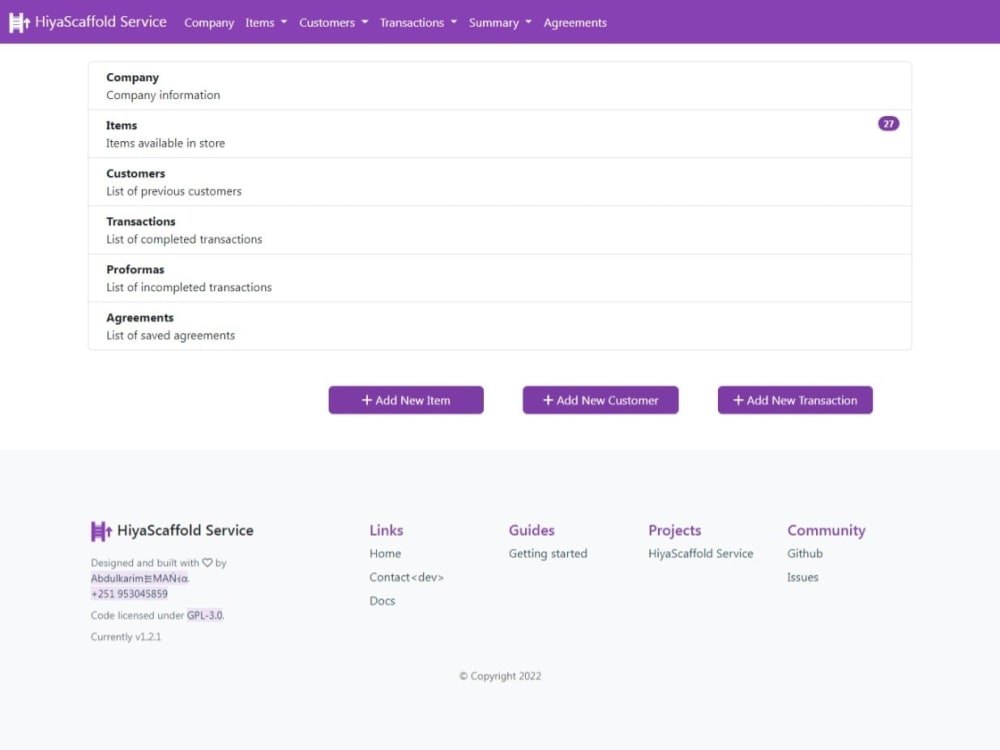This screenshot has width=1000, height=750.
Task: Click Add New Item button
Action: click(x=406, y=400)
